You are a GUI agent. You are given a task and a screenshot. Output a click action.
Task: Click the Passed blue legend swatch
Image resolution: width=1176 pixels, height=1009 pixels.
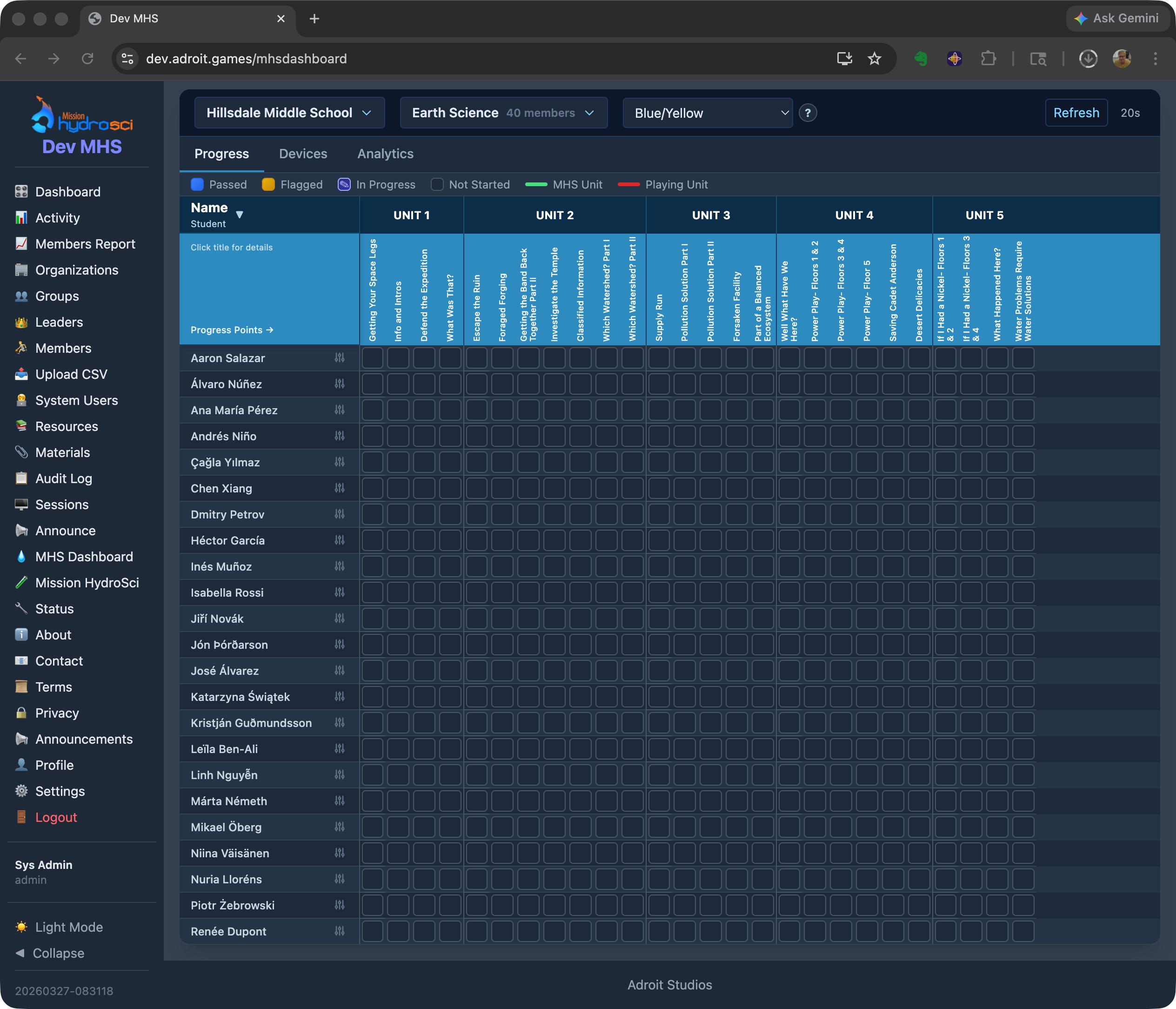(198, 185)
